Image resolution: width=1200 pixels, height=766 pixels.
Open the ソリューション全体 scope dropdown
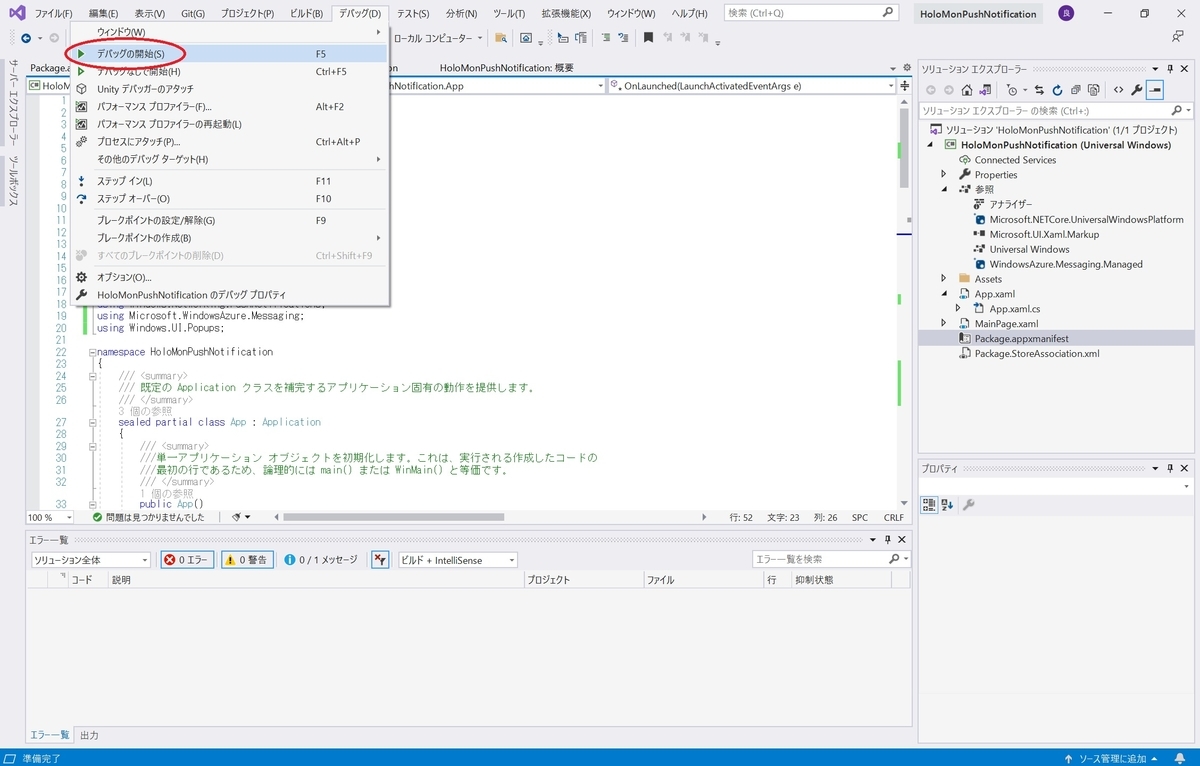90,560
